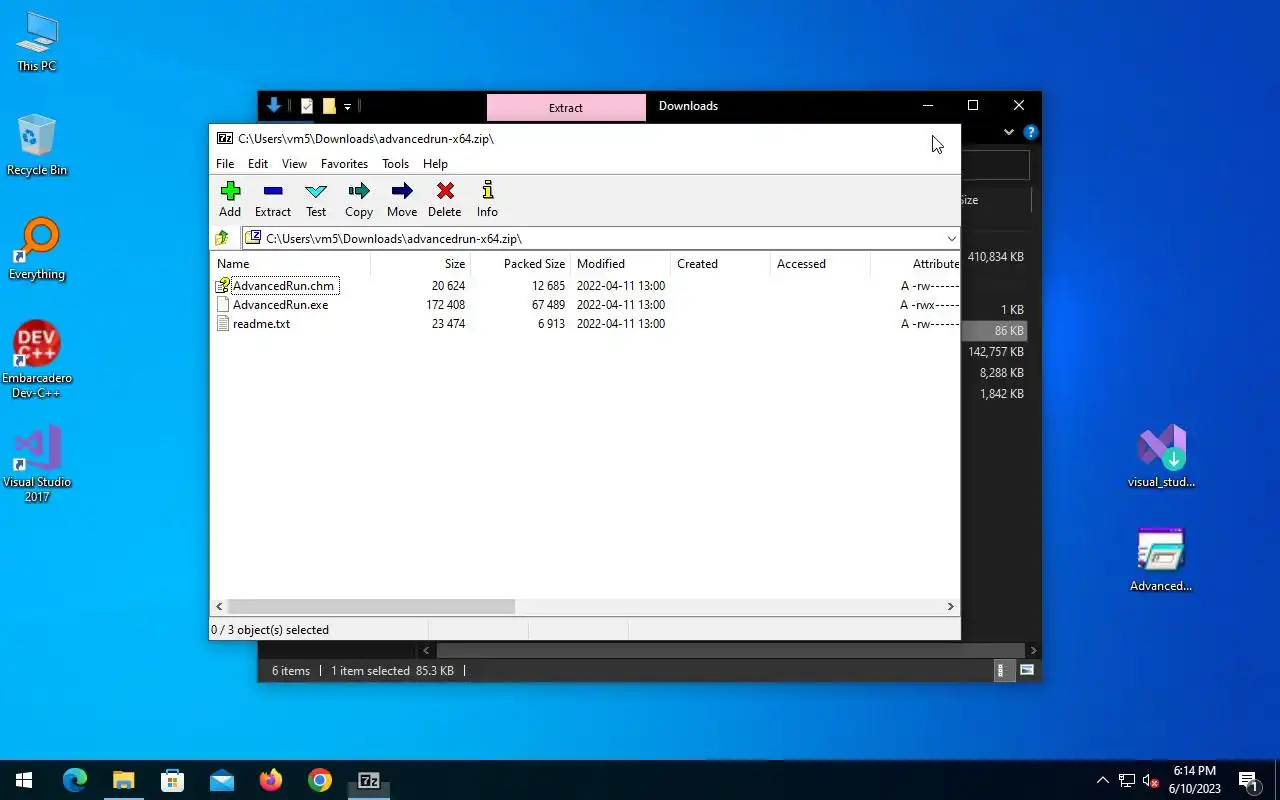Image resolution: width=1280 pixels, height=800 pixels.
Task: Open the File menu in 7-Zip
Action: (225, 164)
